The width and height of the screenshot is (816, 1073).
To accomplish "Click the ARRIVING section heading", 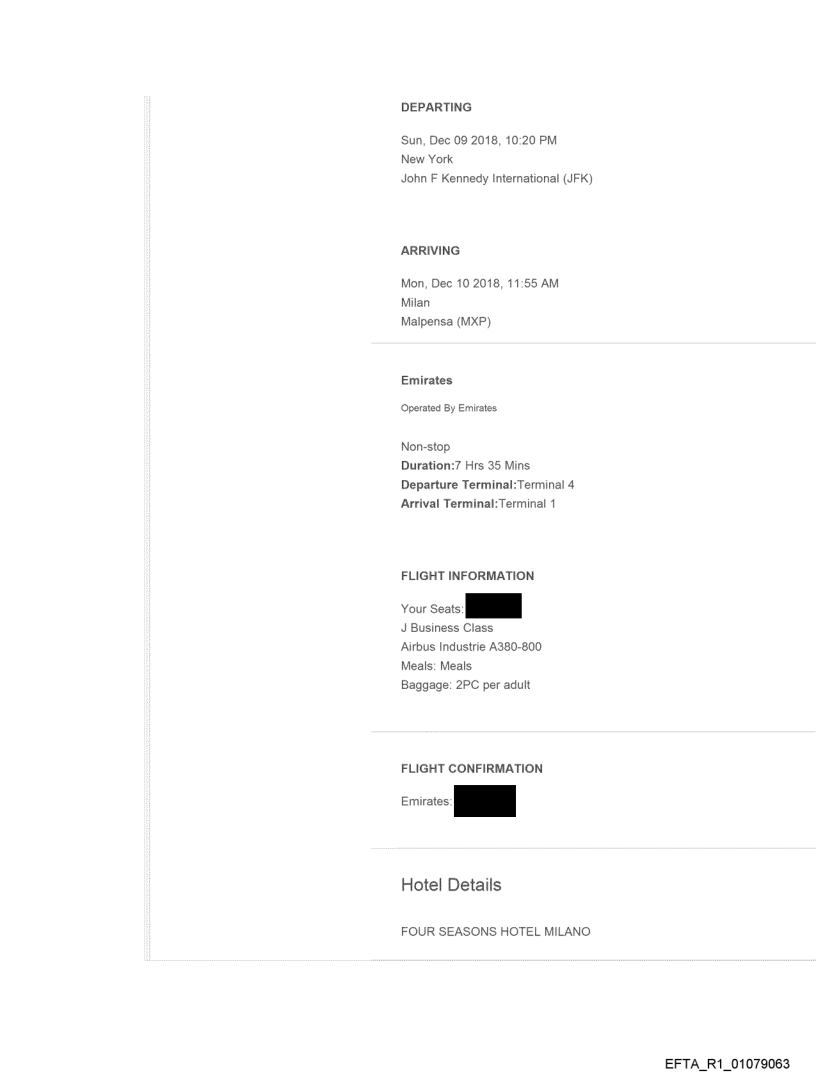I will (430, 251).
